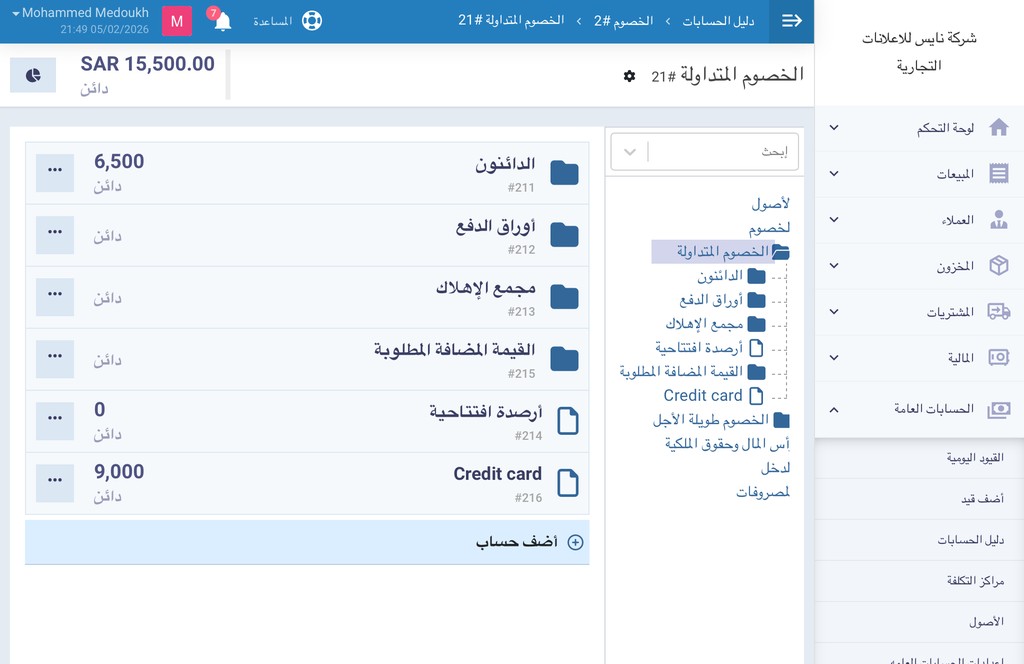Click the M user avatar
Viewport: 1024px width, 664px height.
pos(177,21)
